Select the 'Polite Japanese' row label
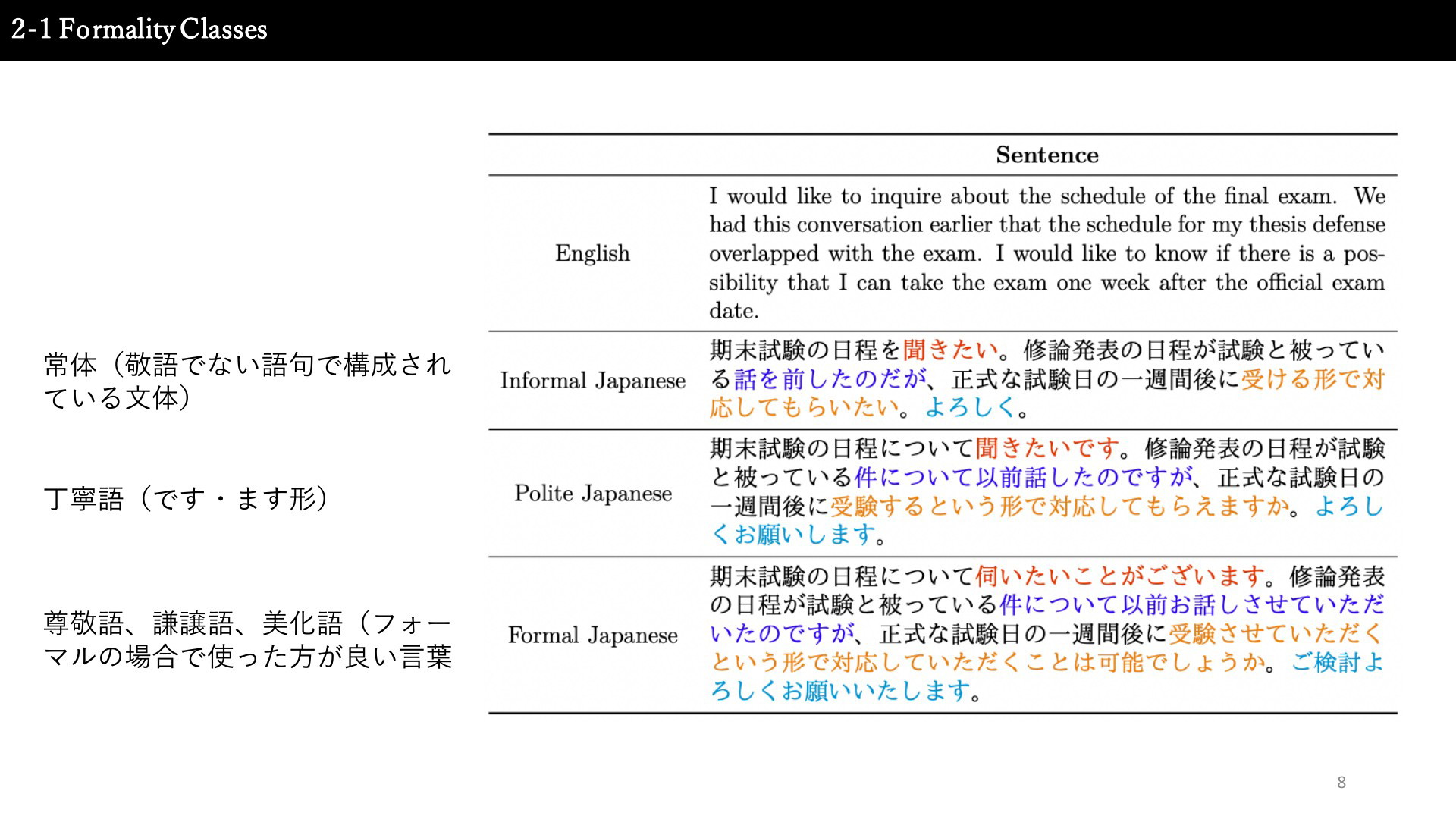The image size is (1456, 819). coord(593,494)
